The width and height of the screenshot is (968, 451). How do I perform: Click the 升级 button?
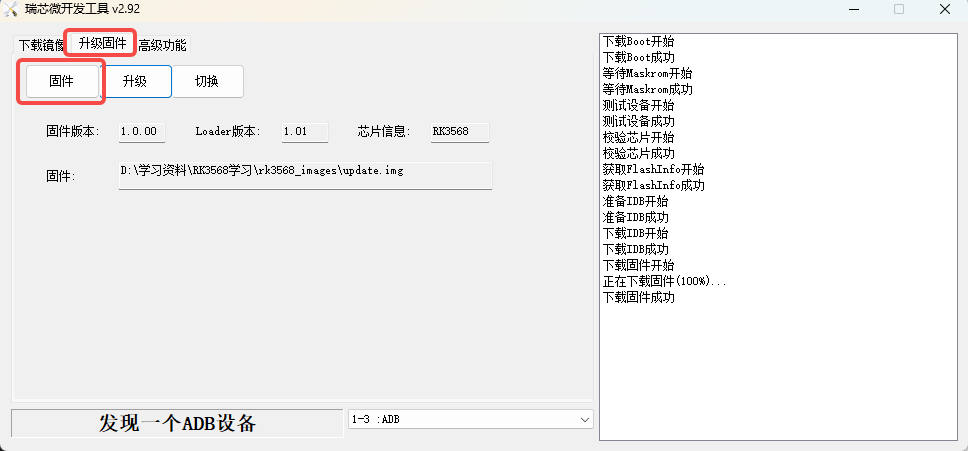135,81
